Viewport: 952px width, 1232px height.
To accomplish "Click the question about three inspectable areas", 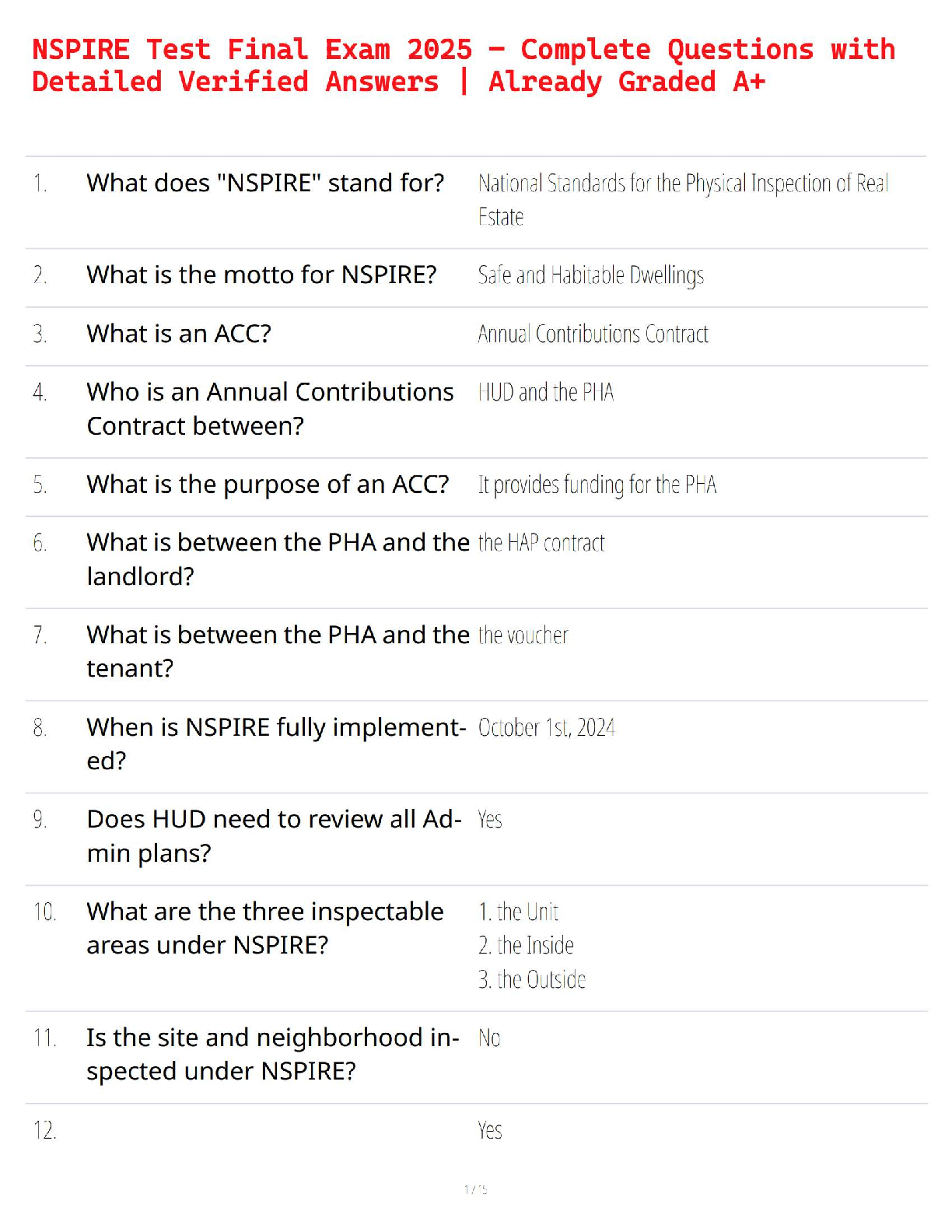I will pyautogui.click(x=264, y=928).
